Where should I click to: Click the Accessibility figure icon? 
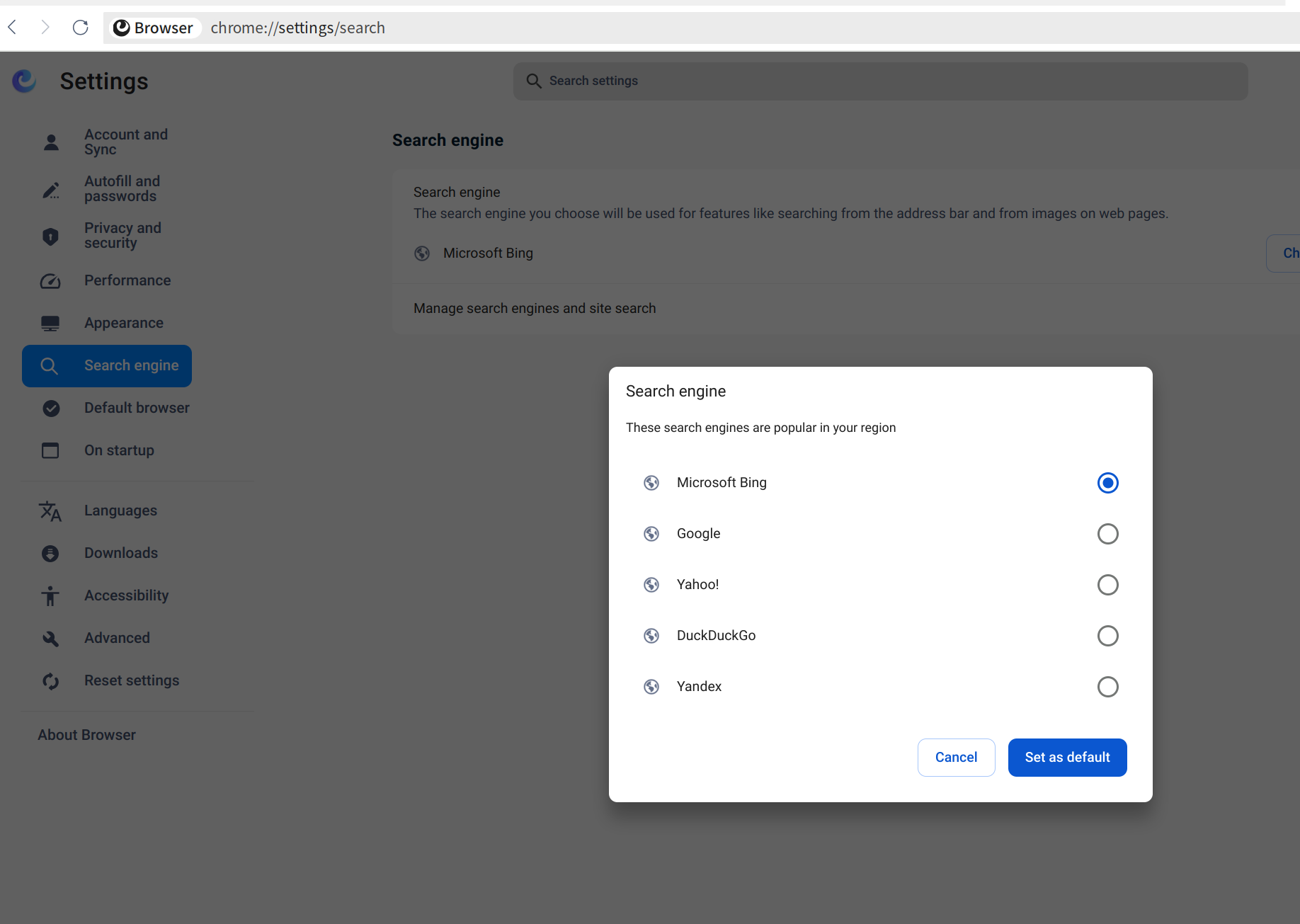pos(51,596)
